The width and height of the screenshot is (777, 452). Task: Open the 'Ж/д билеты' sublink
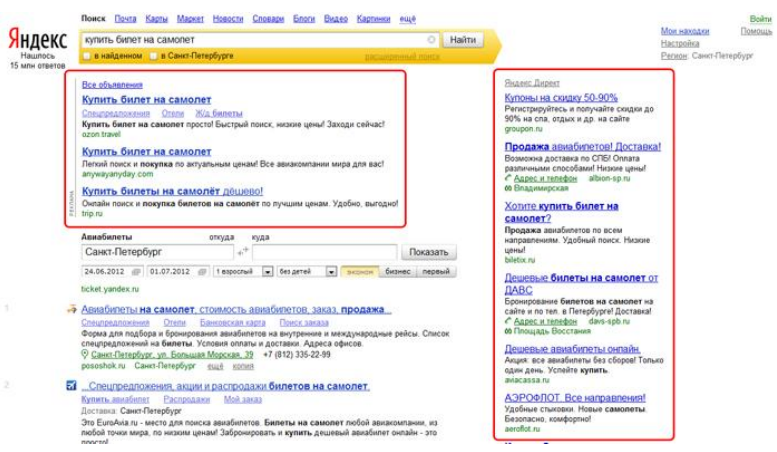click(219, 113)
